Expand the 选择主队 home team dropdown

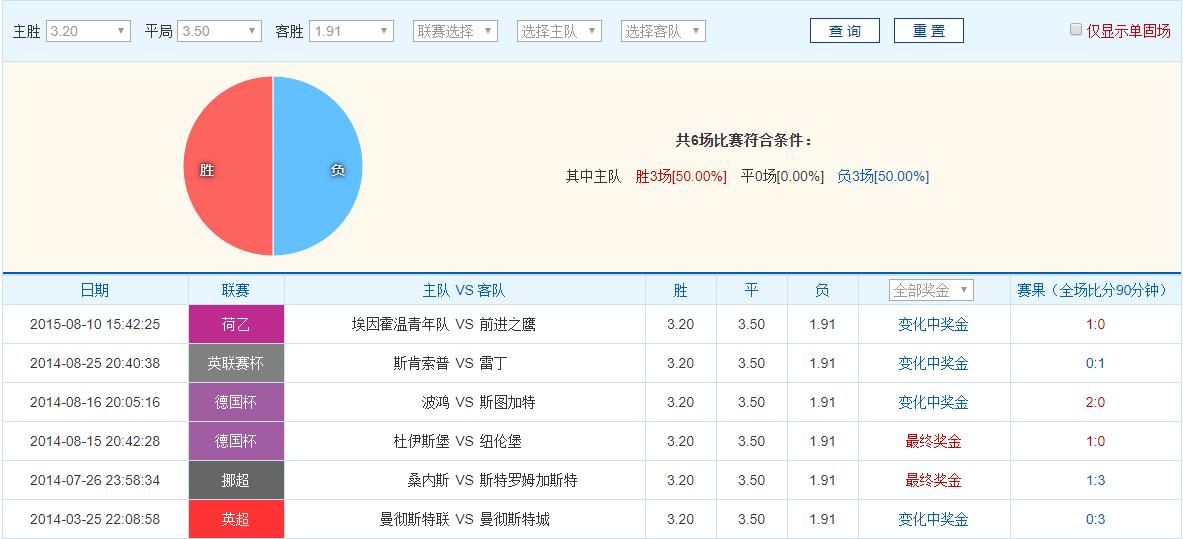(x=559, y=31)
